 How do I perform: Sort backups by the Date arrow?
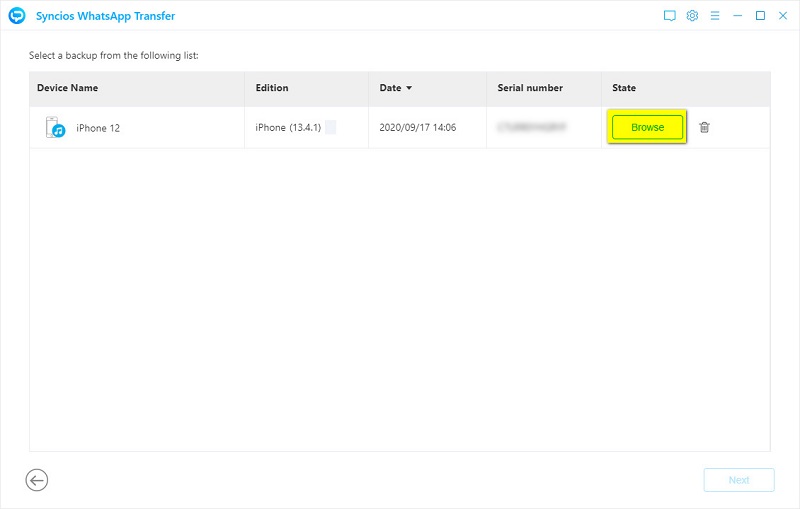coord(409,88)
